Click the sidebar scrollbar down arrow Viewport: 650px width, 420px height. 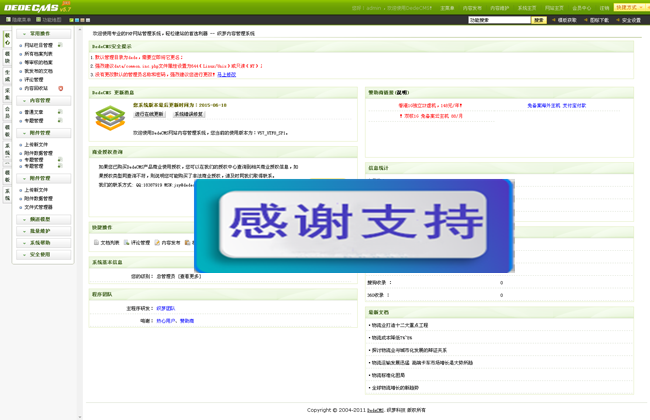pyautogui.click(x=80, y=417)
